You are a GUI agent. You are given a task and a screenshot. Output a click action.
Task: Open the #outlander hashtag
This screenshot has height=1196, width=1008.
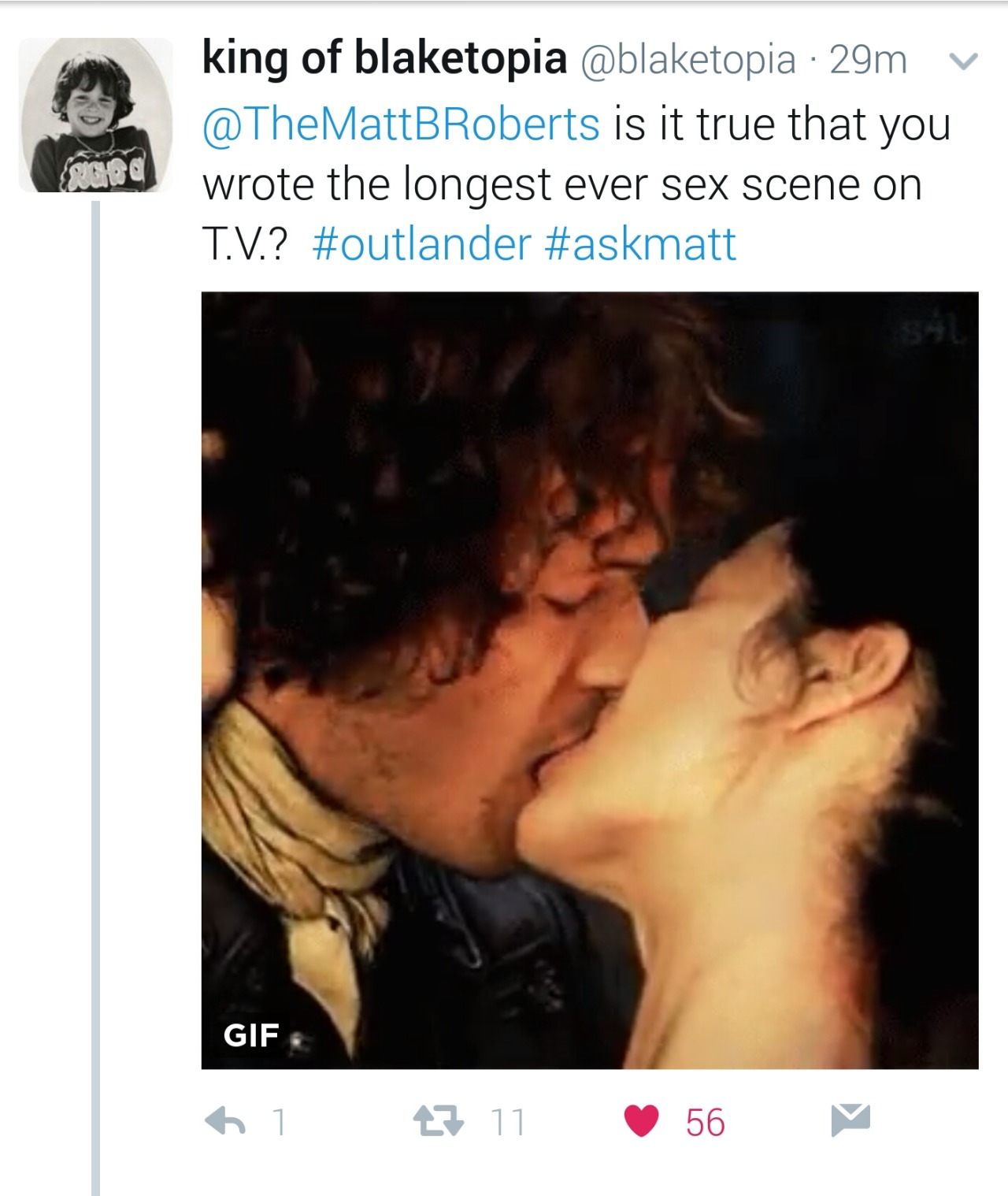(x=422, y=243)
